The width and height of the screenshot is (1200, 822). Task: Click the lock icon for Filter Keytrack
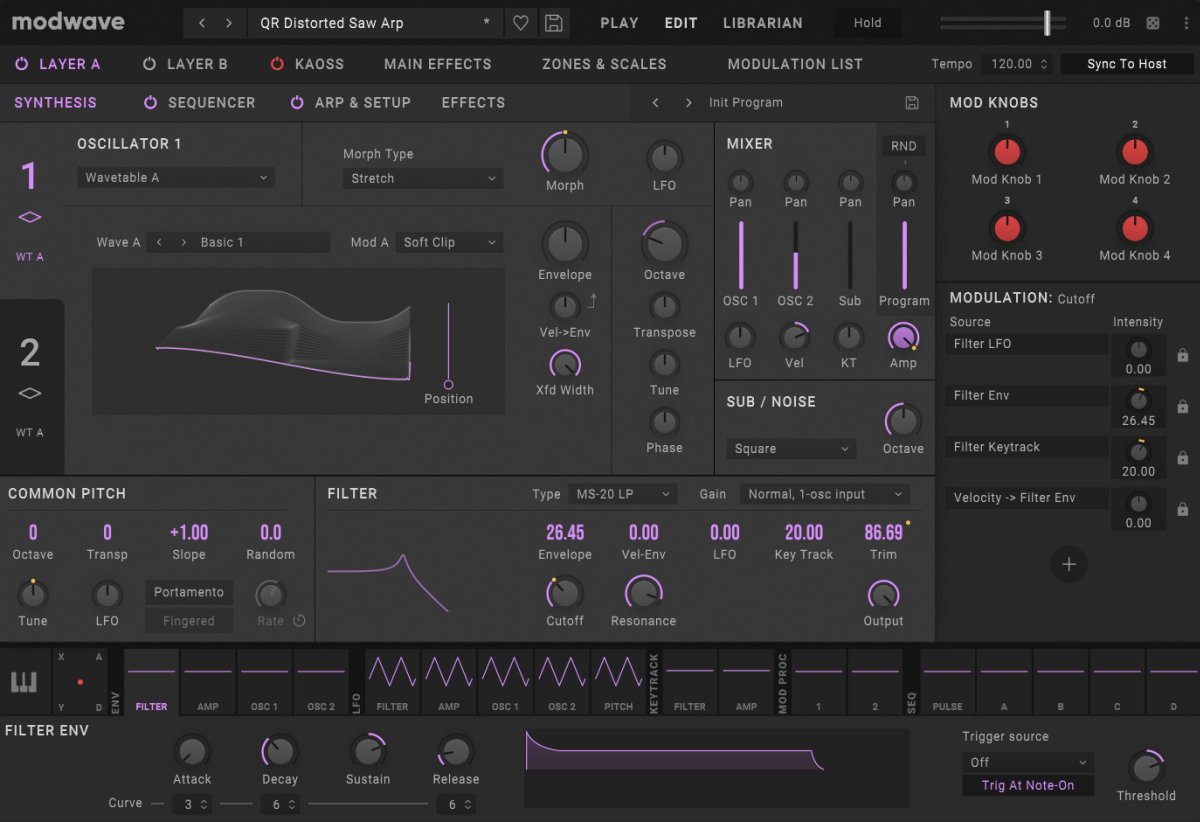coord(1183,458)
